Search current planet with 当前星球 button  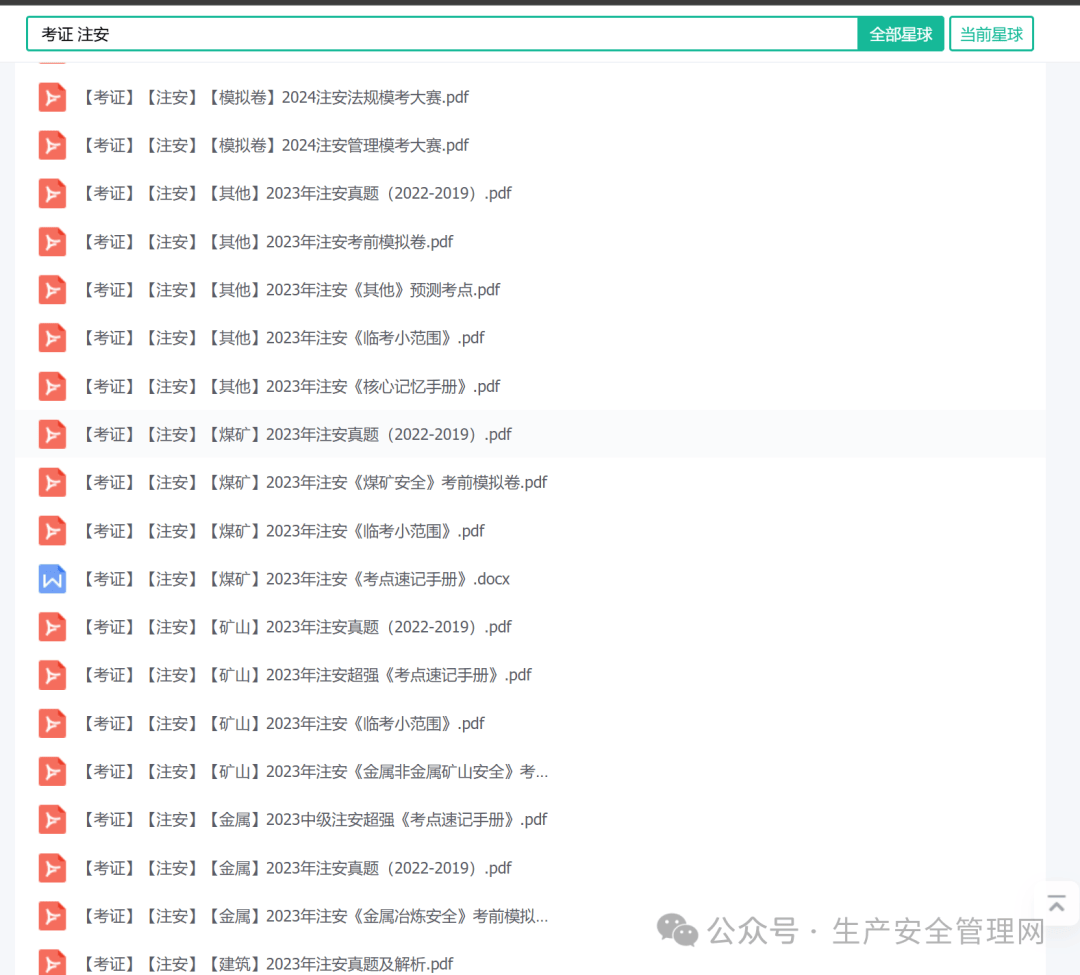click(x=991, y=34)
